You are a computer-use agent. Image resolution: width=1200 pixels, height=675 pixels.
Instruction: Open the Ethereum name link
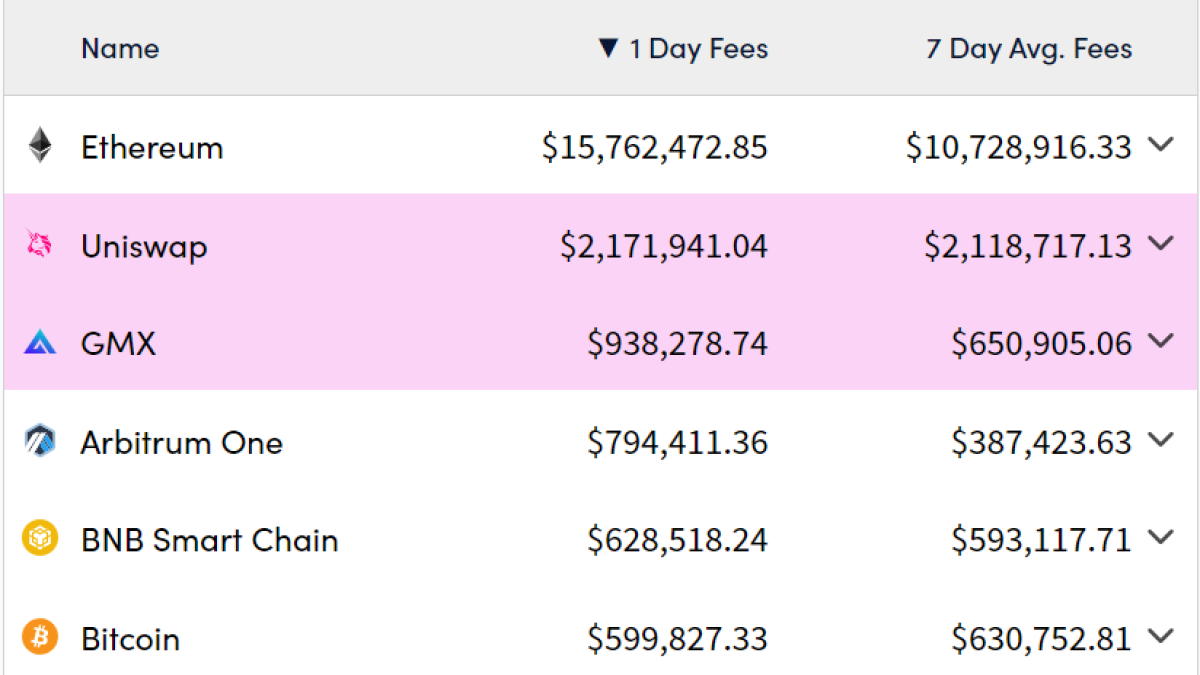click(x=152, y=147)
